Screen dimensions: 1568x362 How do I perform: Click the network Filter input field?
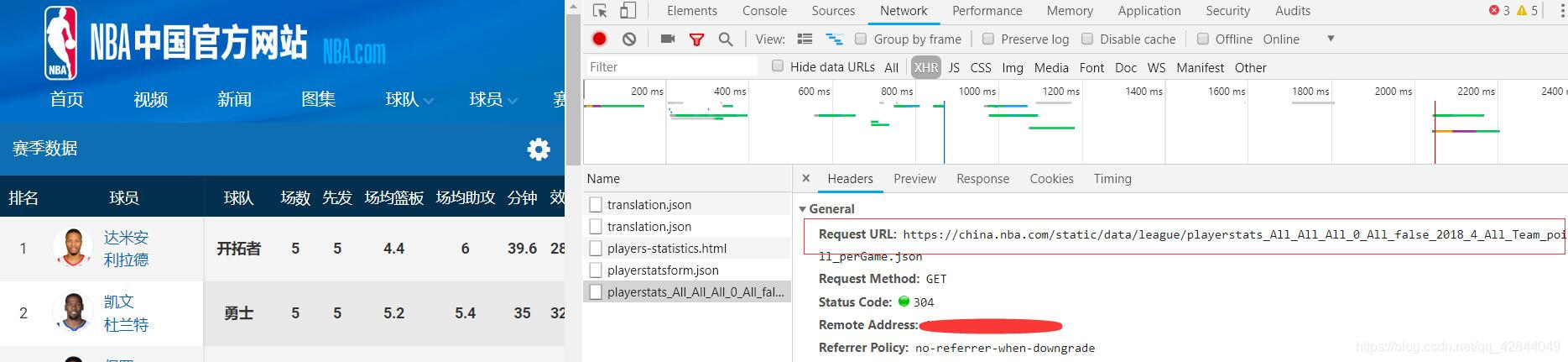pyautogui.click(x=671, y=66)
